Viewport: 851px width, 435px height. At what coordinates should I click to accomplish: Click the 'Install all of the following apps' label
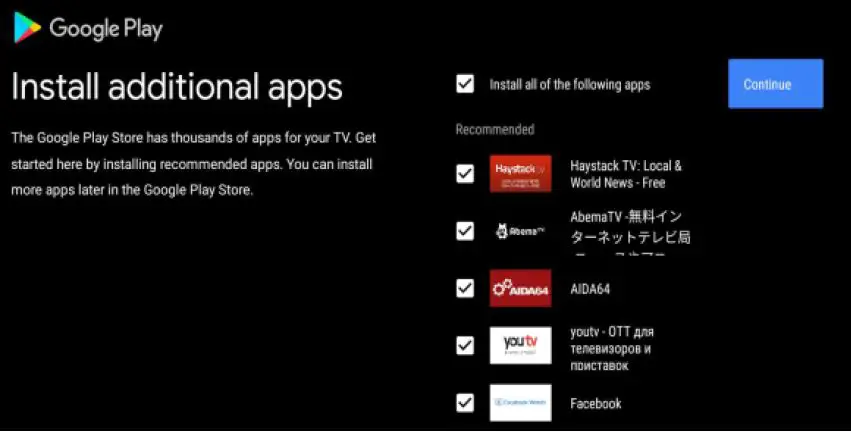coord(570,85)
